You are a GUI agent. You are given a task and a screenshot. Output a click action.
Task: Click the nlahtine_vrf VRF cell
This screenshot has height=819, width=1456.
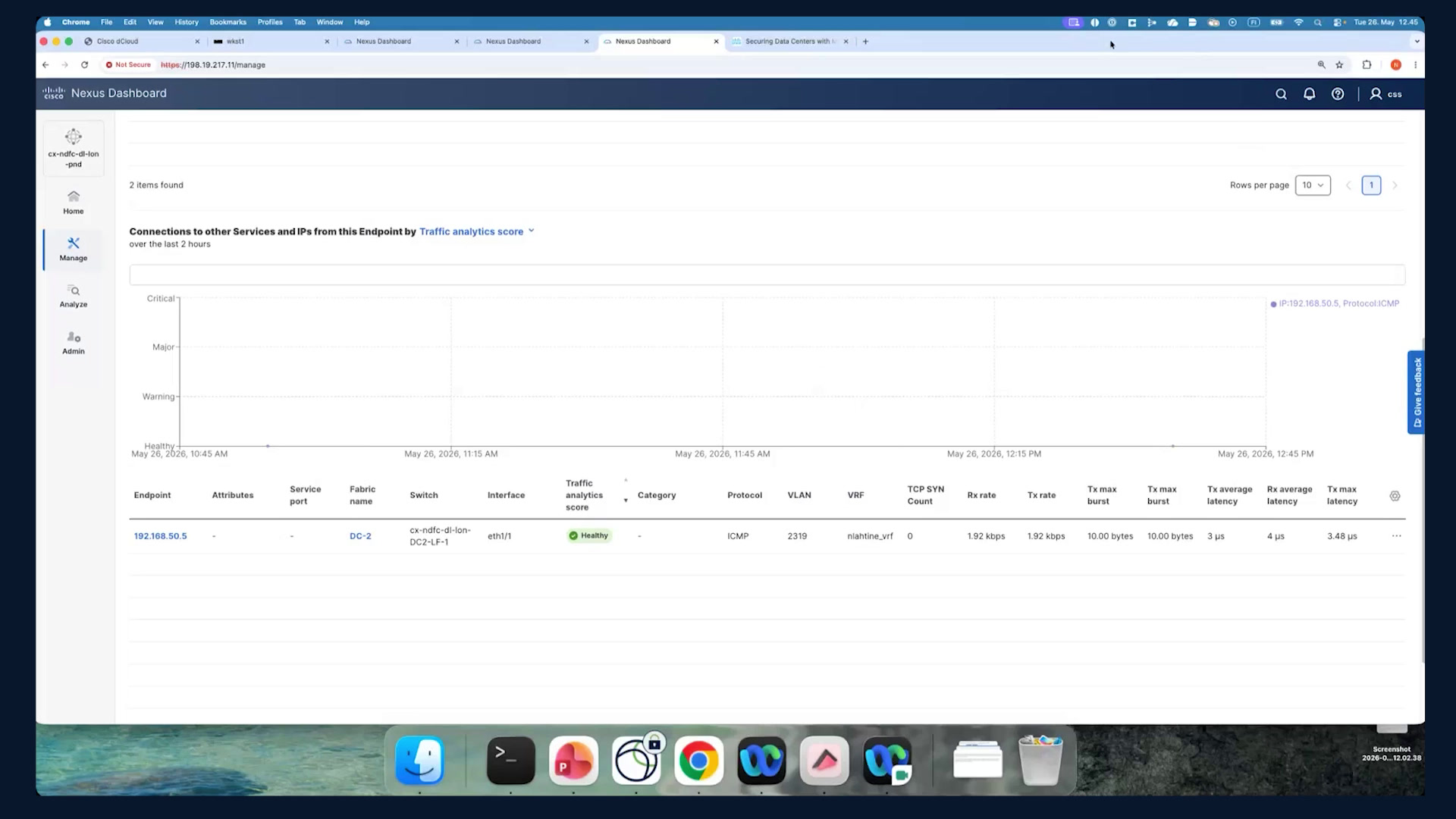click(x=870, y=536)
